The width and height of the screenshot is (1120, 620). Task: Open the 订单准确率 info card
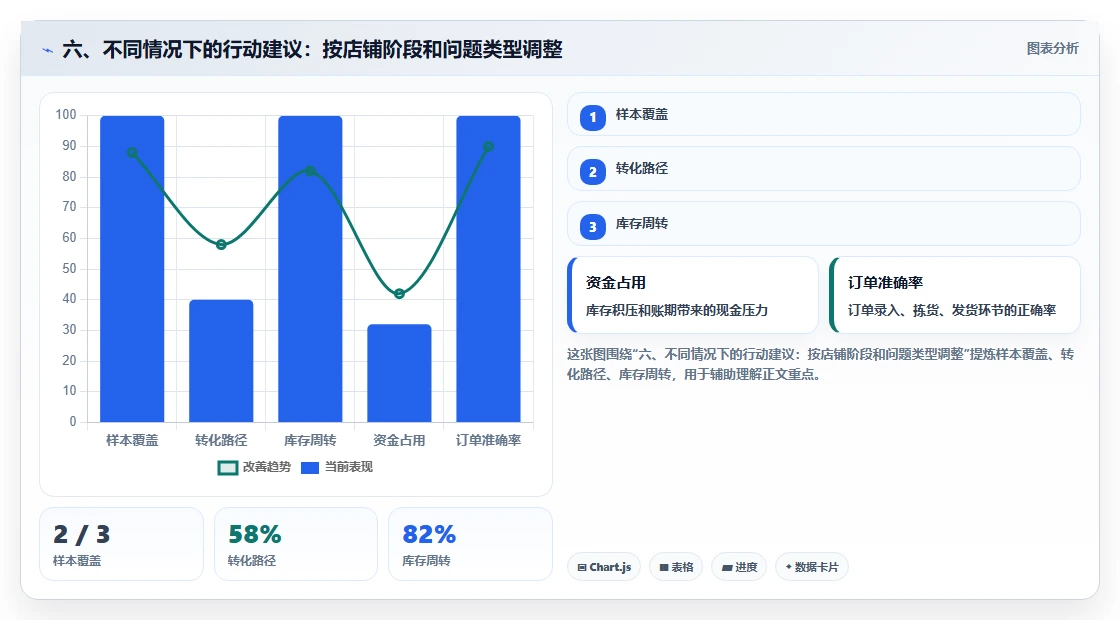point(955,295)
